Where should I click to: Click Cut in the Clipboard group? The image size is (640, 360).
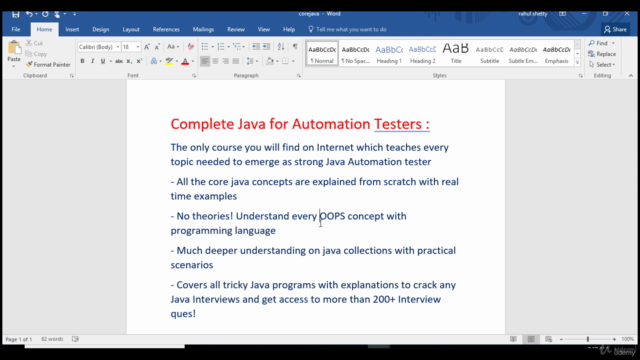[x=34, y=43]
